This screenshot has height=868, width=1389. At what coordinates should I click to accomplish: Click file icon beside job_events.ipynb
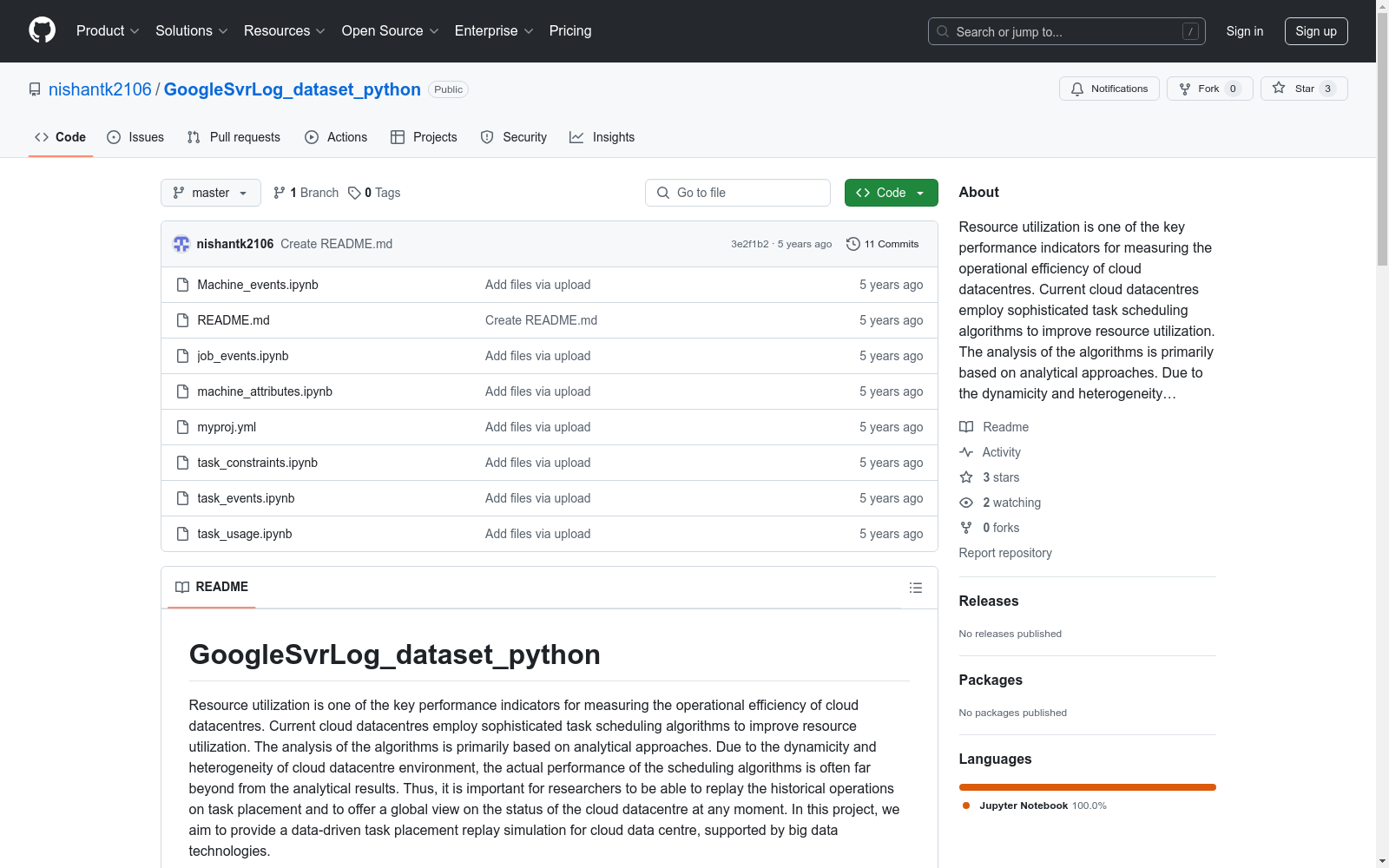click(182, 356)
